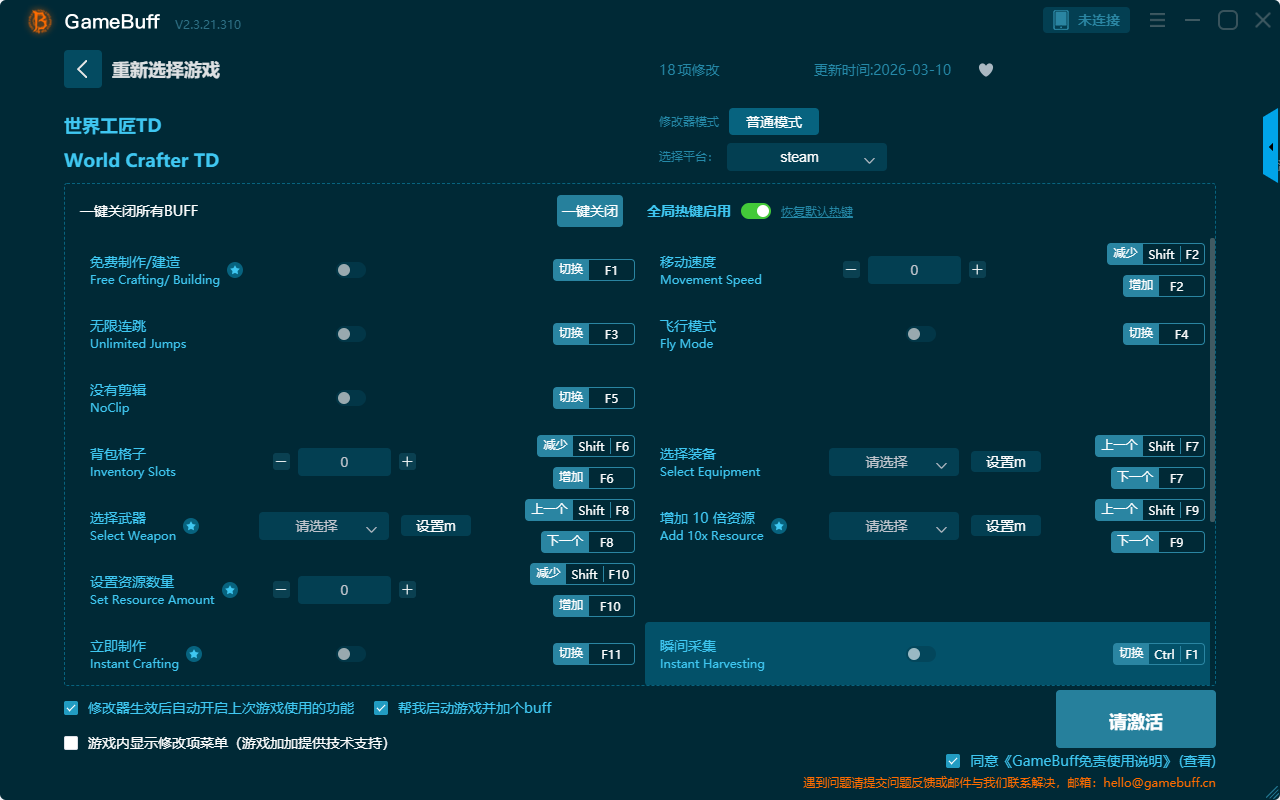Check the in-game trainer menu checkbox
The height and width of the screenshot is (800, 1280).
click(x=71, y=743)
